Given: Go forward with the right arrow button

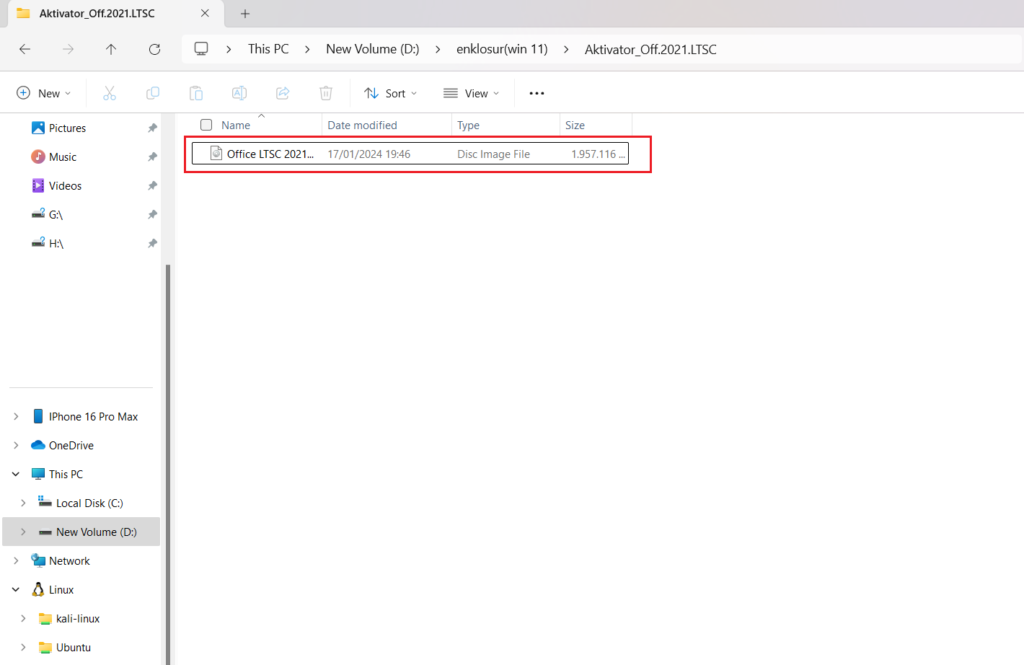Looking at the screenshot, I should coord(68,49).
